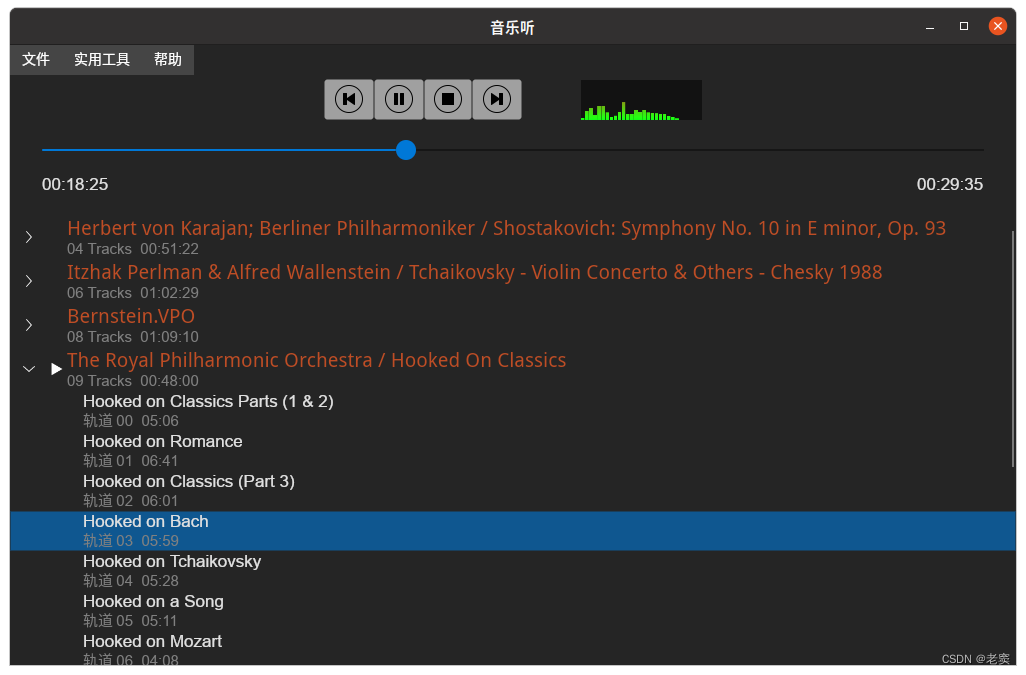Select the Tchaikovsky Violin Concerto album title
The image size is (1026, 675).
[x=474, y=272]
